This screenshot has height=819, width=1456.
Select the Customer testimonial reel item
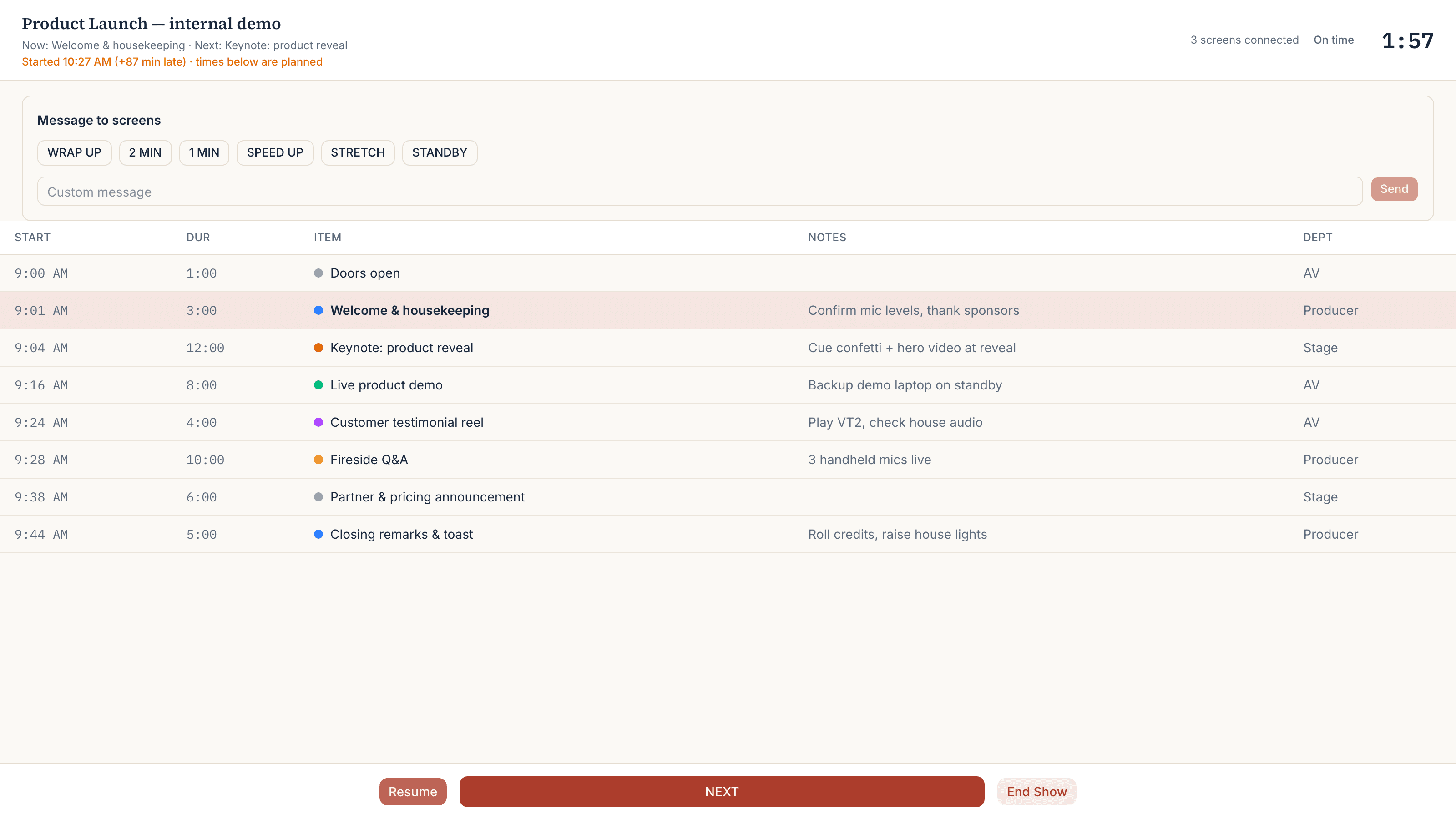pyautogui.click(x=407, y=422)
